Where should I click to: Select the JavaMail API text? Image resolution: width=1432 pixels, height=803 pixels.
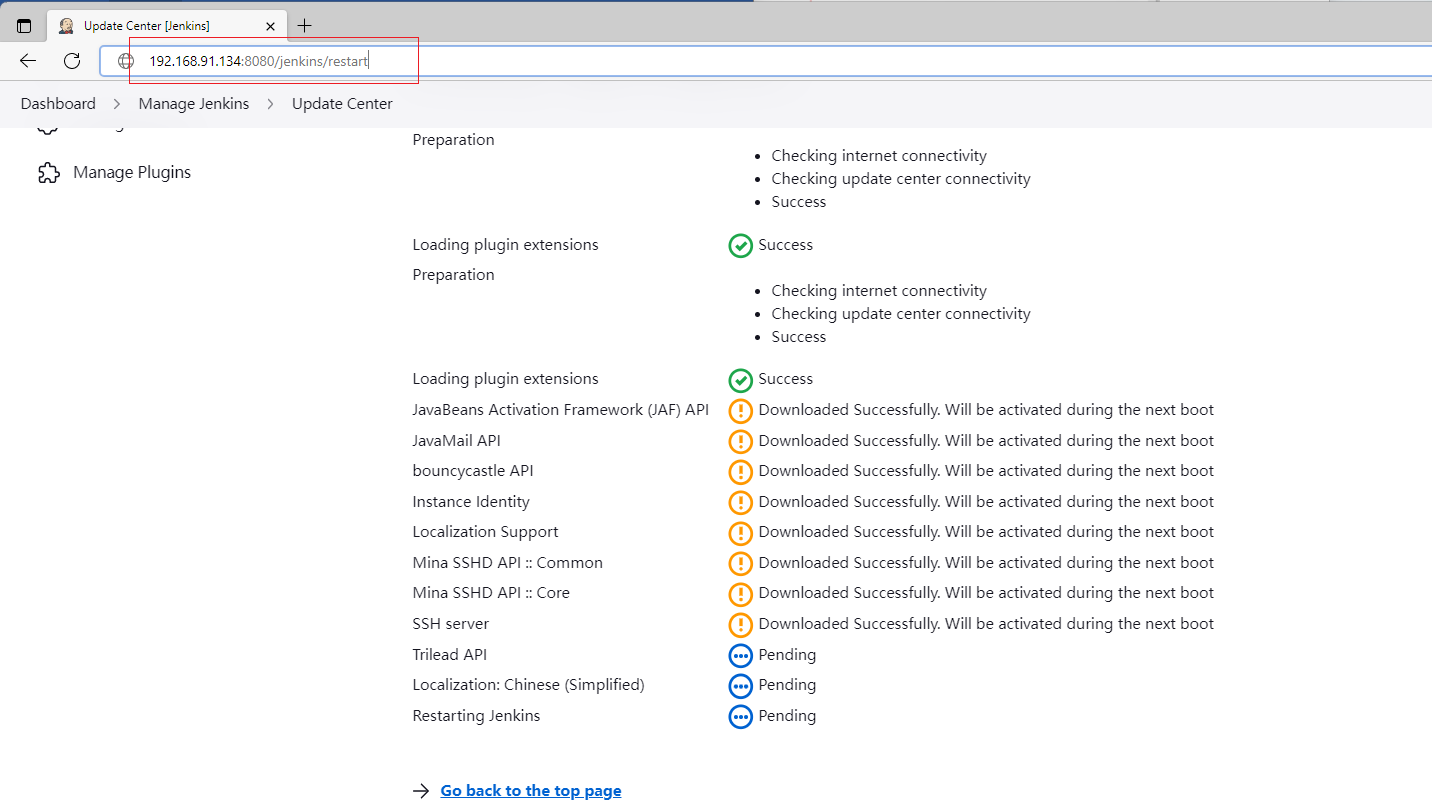pos(456,441)
